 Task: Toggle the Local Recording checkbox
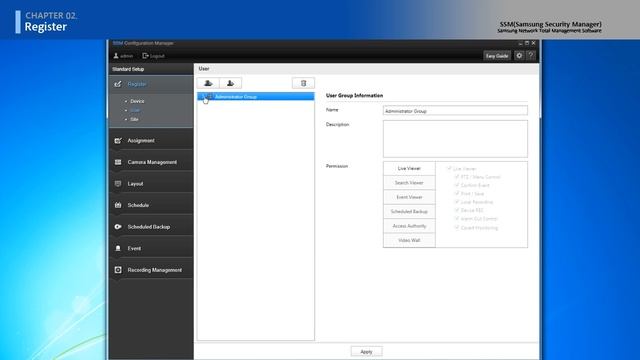(x=457, y=202)
